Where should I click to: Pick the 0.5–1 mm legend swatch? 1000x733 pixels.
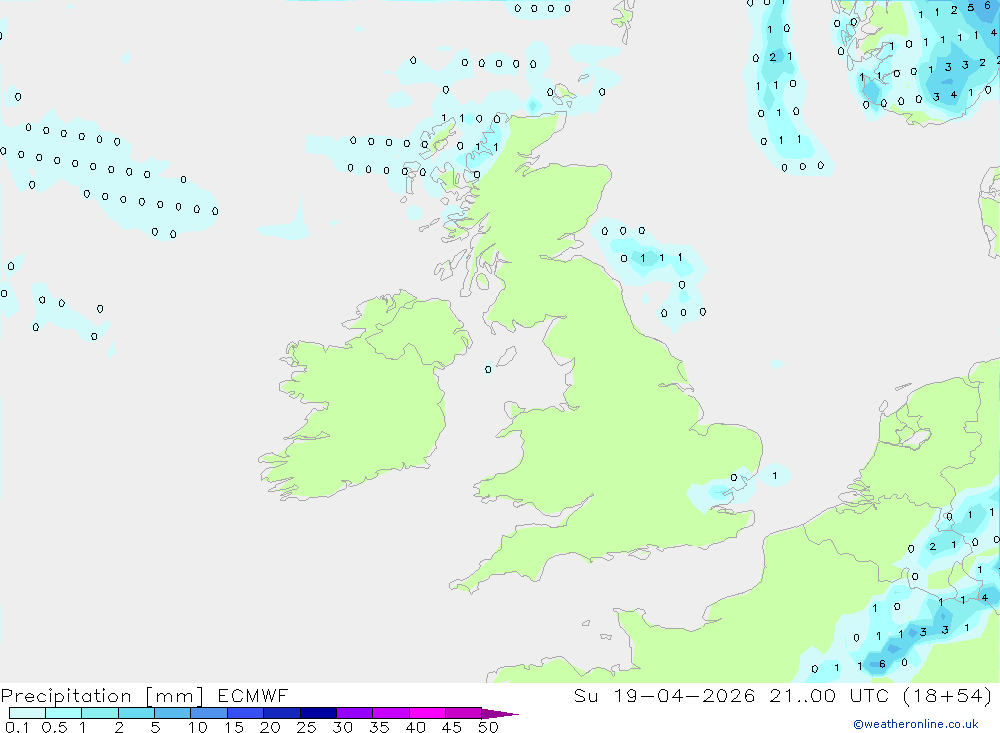(x=64, y=713)
